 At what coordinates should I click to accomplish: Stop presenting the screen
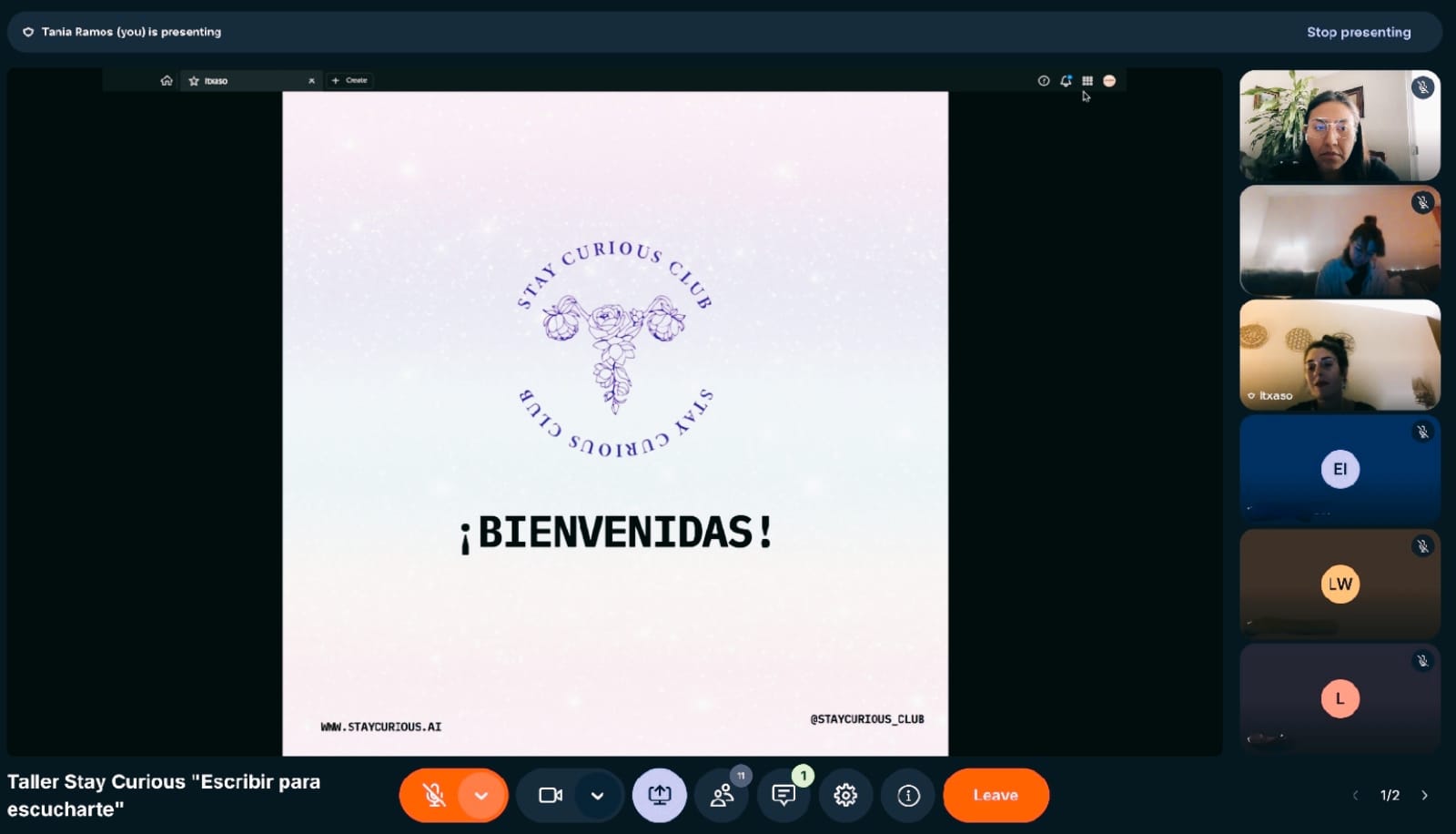1359,32
